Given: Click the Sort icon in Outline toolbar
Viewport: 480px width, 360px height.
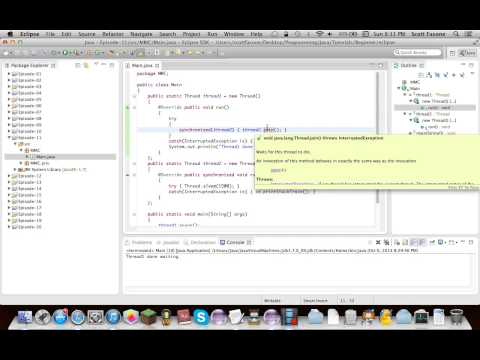Looking at the screenshot, I should coord(429,75).
